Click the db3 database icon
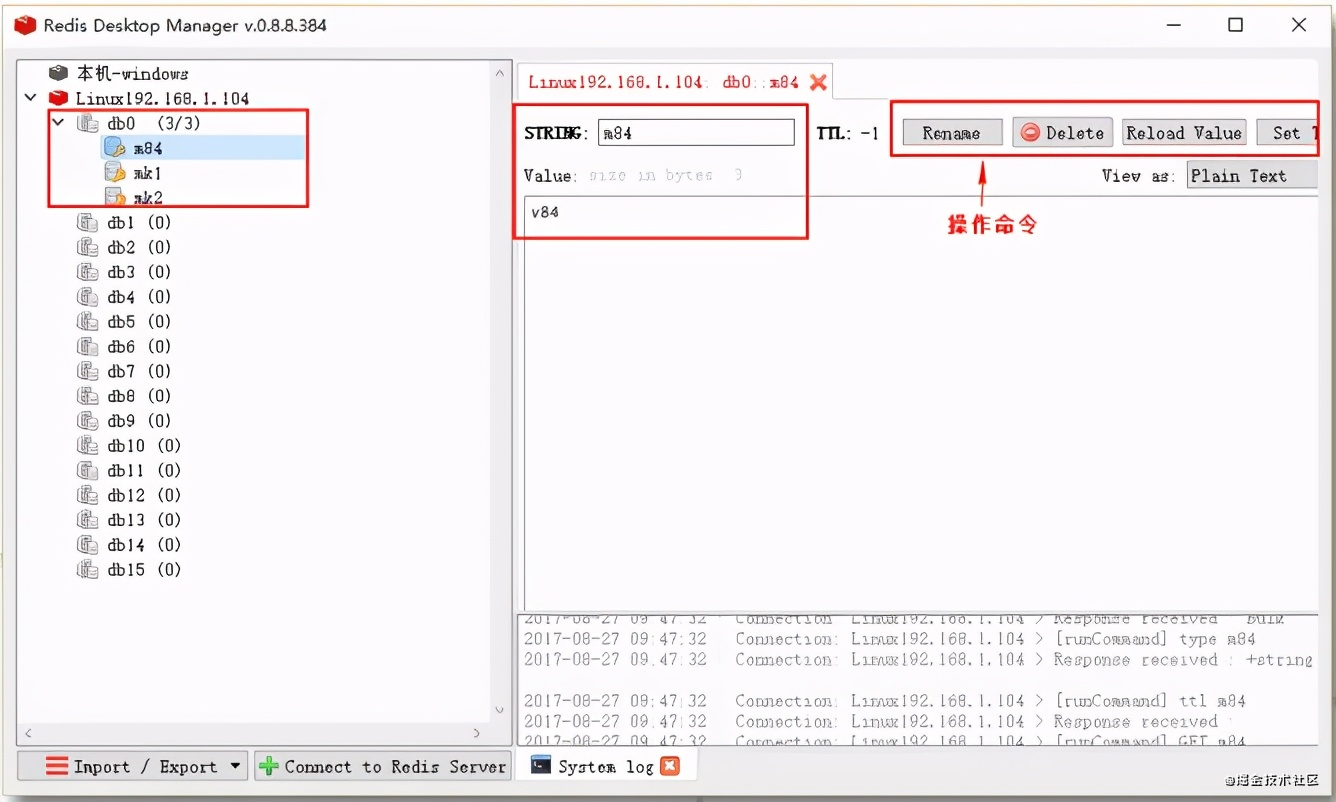Screen dimensions: 1336x802 tap(88, 272)
